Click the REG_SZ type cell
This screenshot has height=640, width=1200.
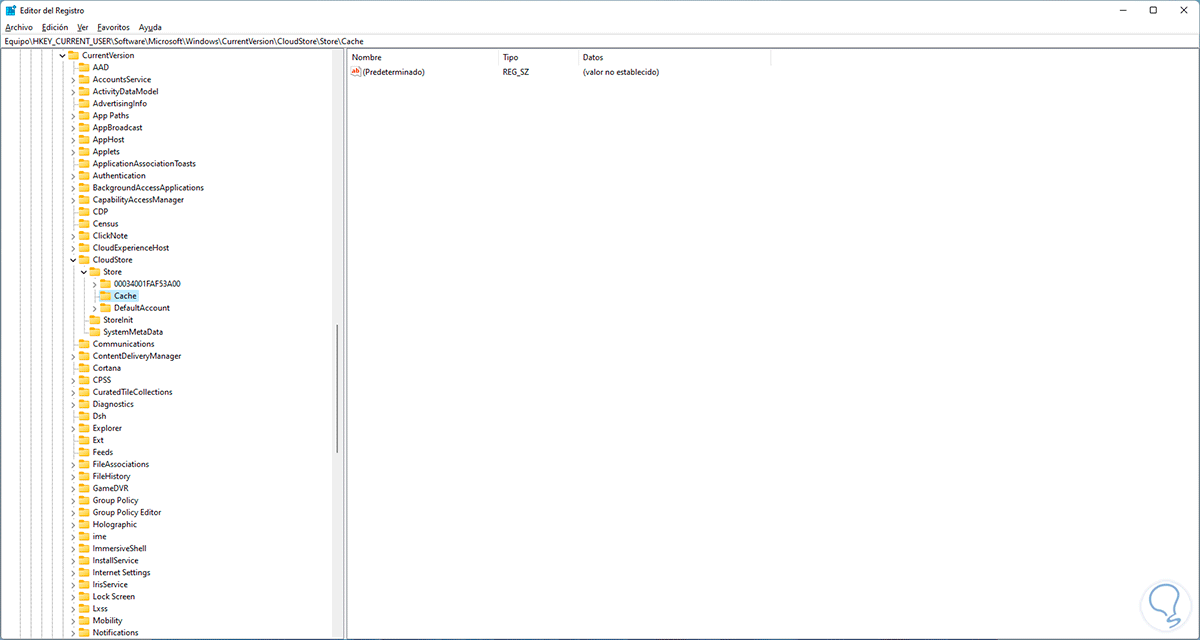(x=518, y=72)
